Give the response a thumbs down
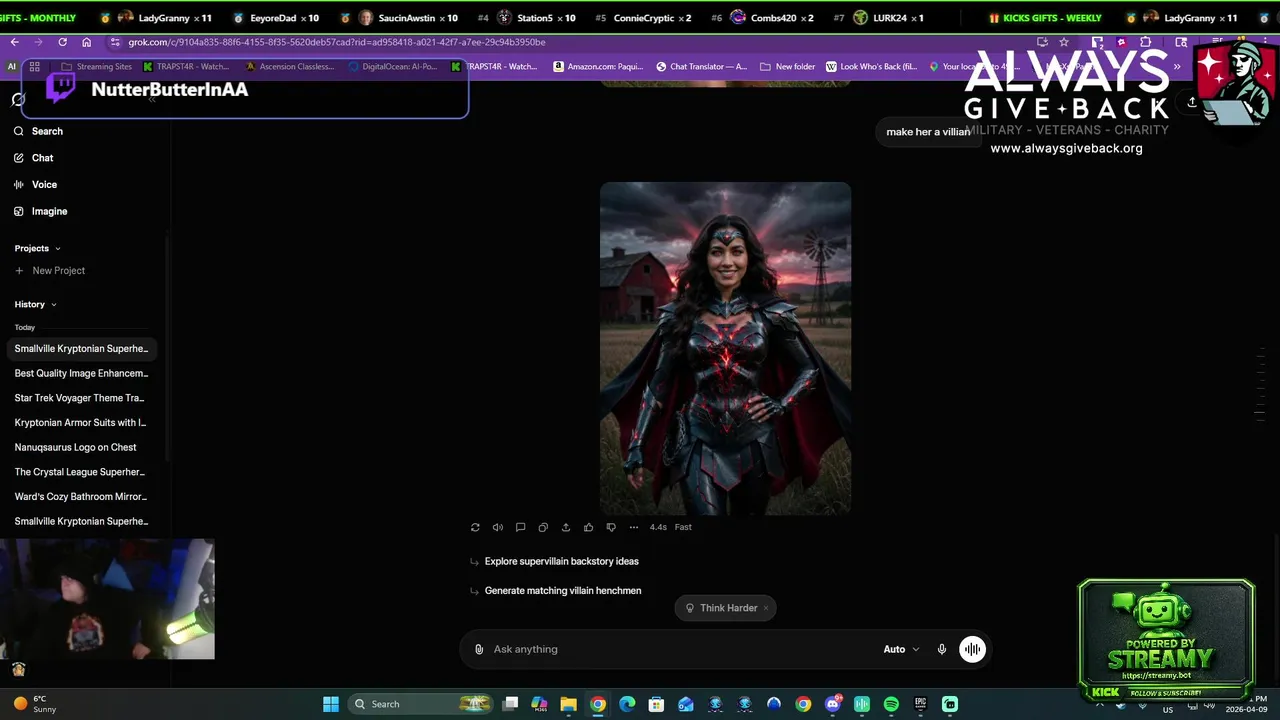 pos(611,527)
